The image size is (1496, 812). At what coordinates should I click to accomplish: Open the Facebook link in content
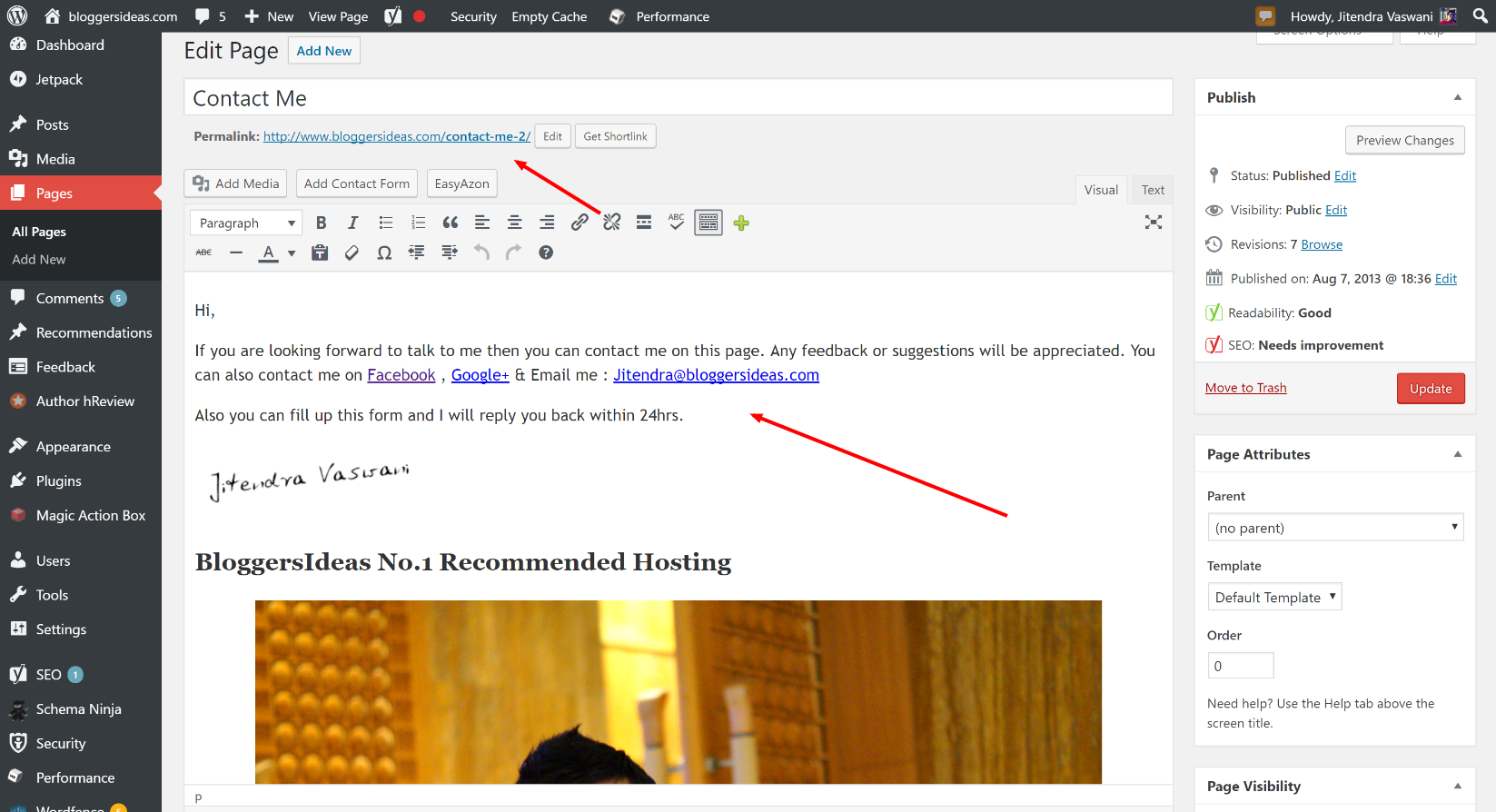pyautogui.click(x=401, y=375)
